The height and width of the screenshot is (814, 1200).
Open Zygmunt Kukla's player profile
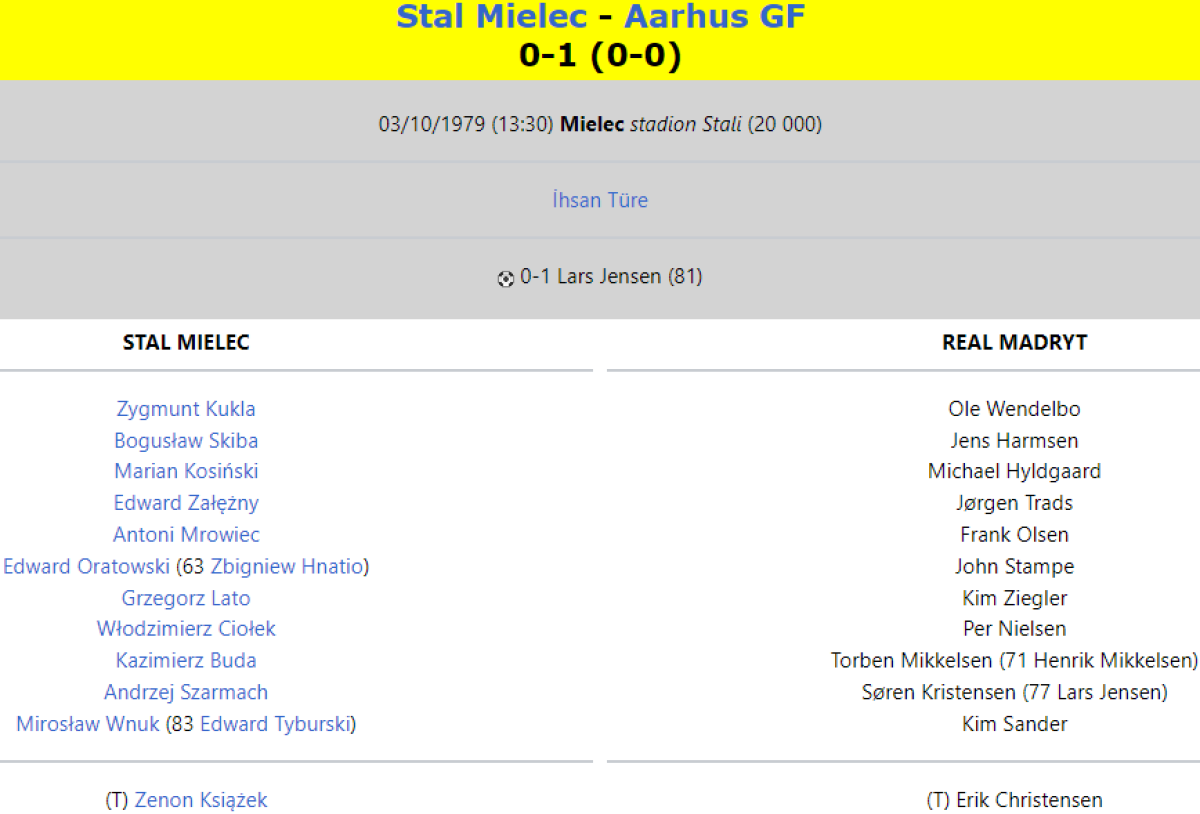point(186,409)
